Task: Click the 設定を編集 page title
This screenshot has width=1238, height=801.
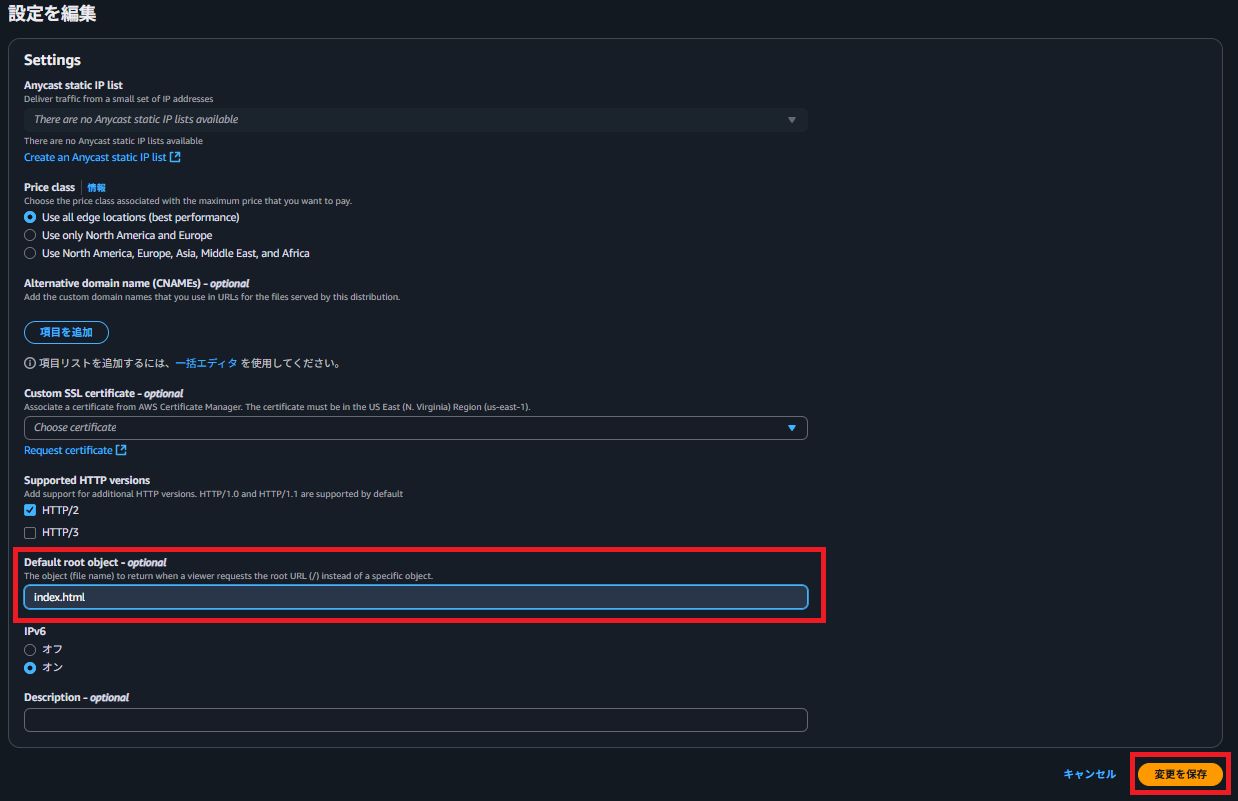Action: 52,14
